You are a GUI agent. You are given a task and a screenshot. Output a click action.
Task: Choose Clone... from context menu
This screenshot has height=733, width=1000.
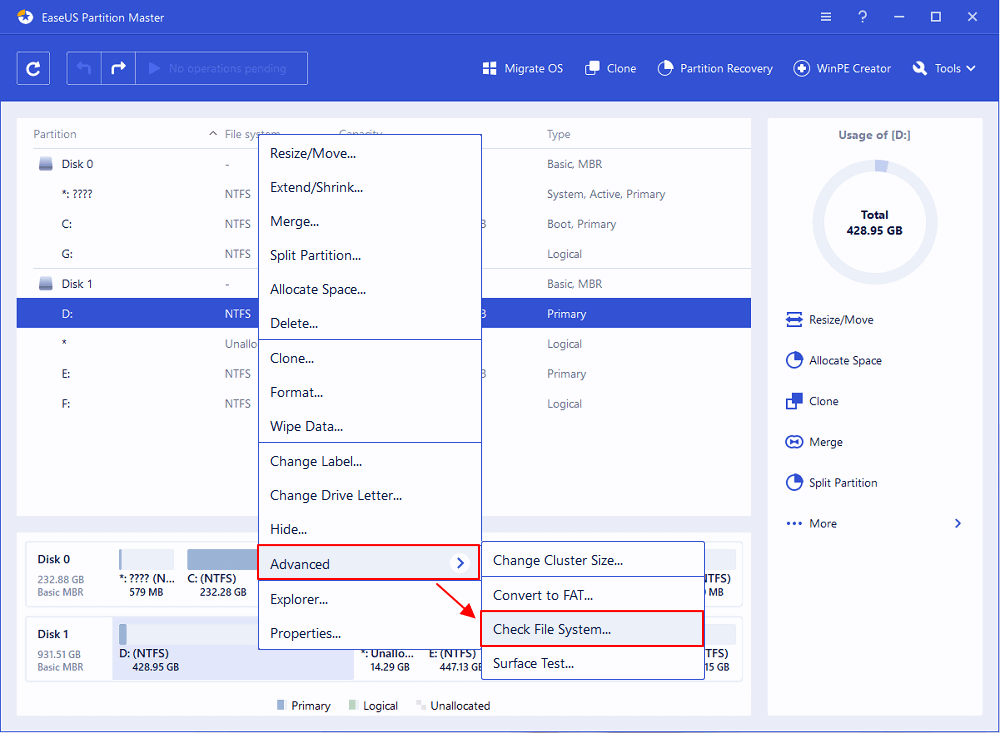369,359
